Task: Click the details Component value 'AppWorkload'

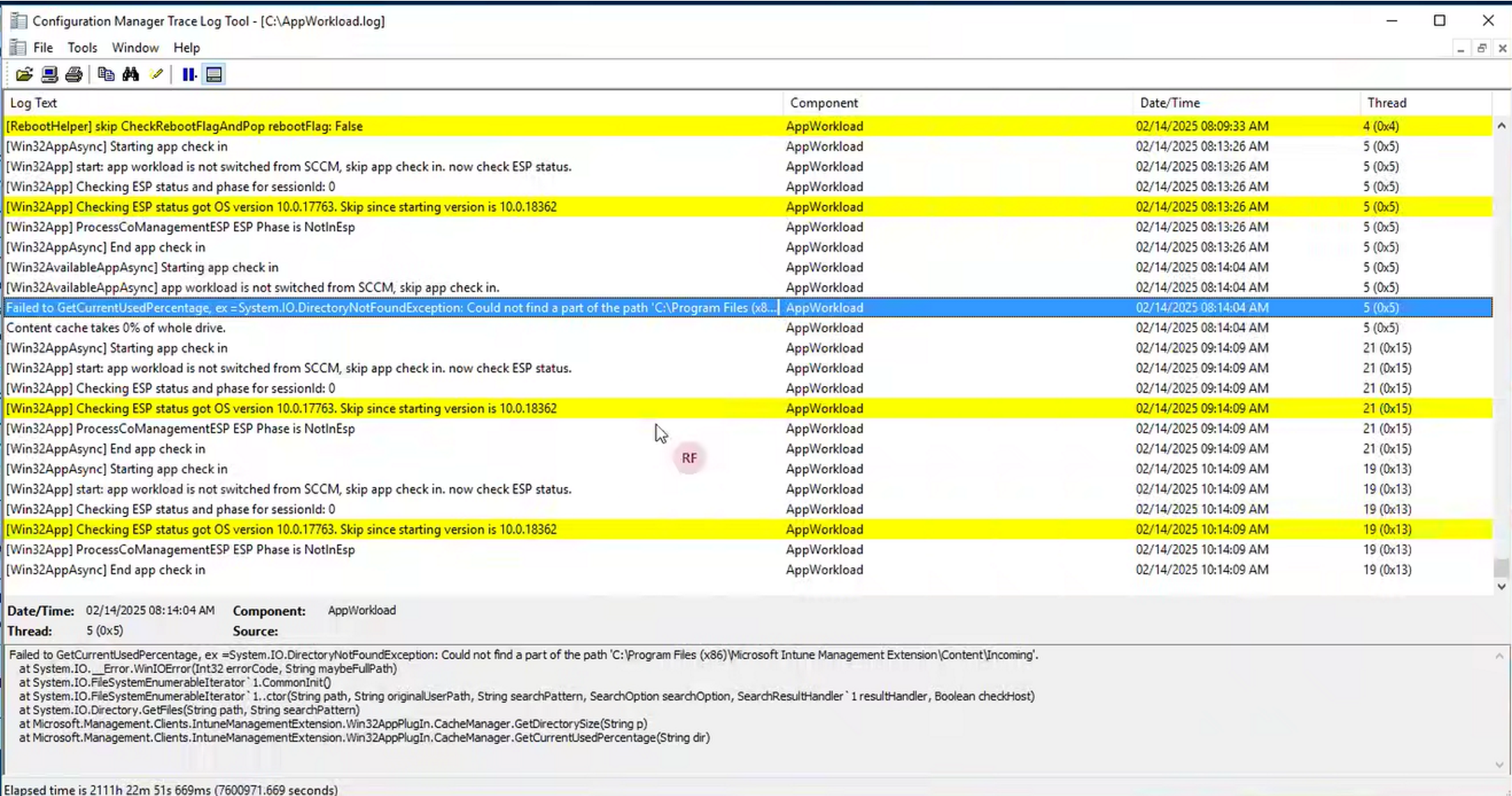Action: [362, 610]
